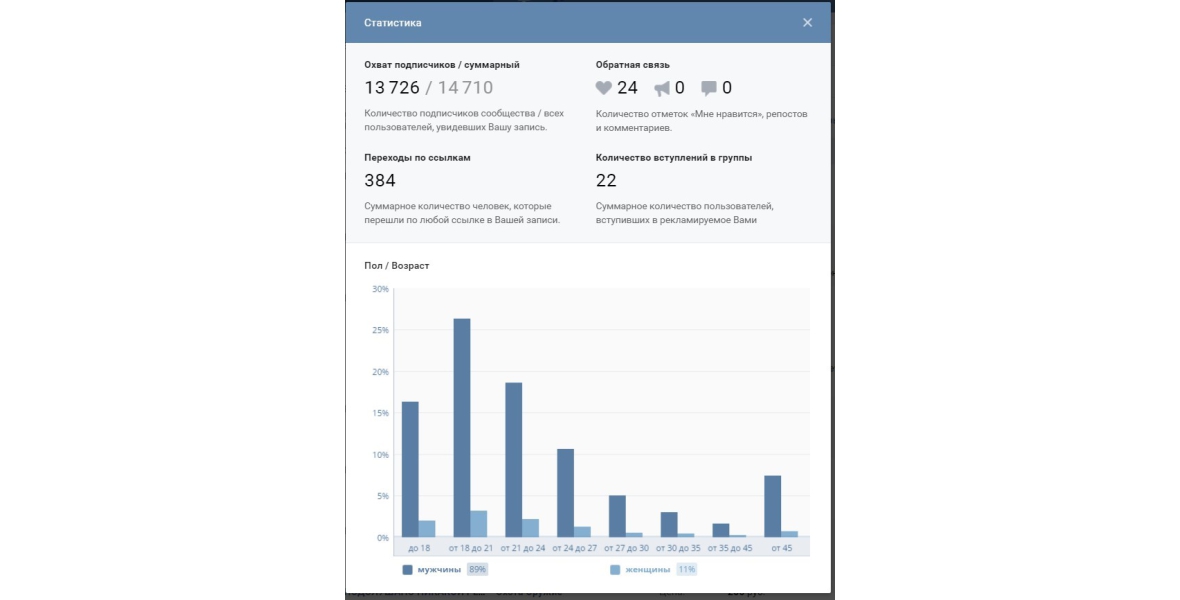The width and height of the screenshot is (1180, 600).
Task: Select the men bar for от 24 до 27
Action: [x=565, y=493]
